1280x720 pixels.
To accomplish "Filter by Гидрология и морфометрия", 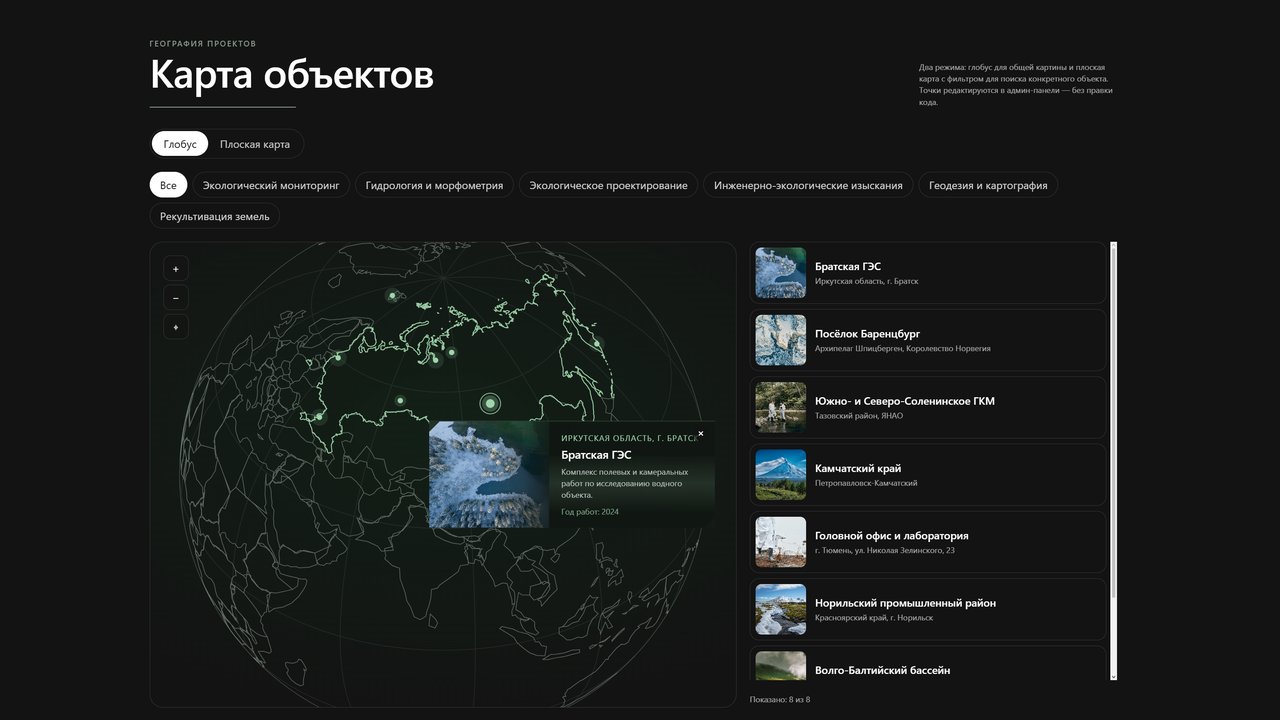I will [434, 185].
